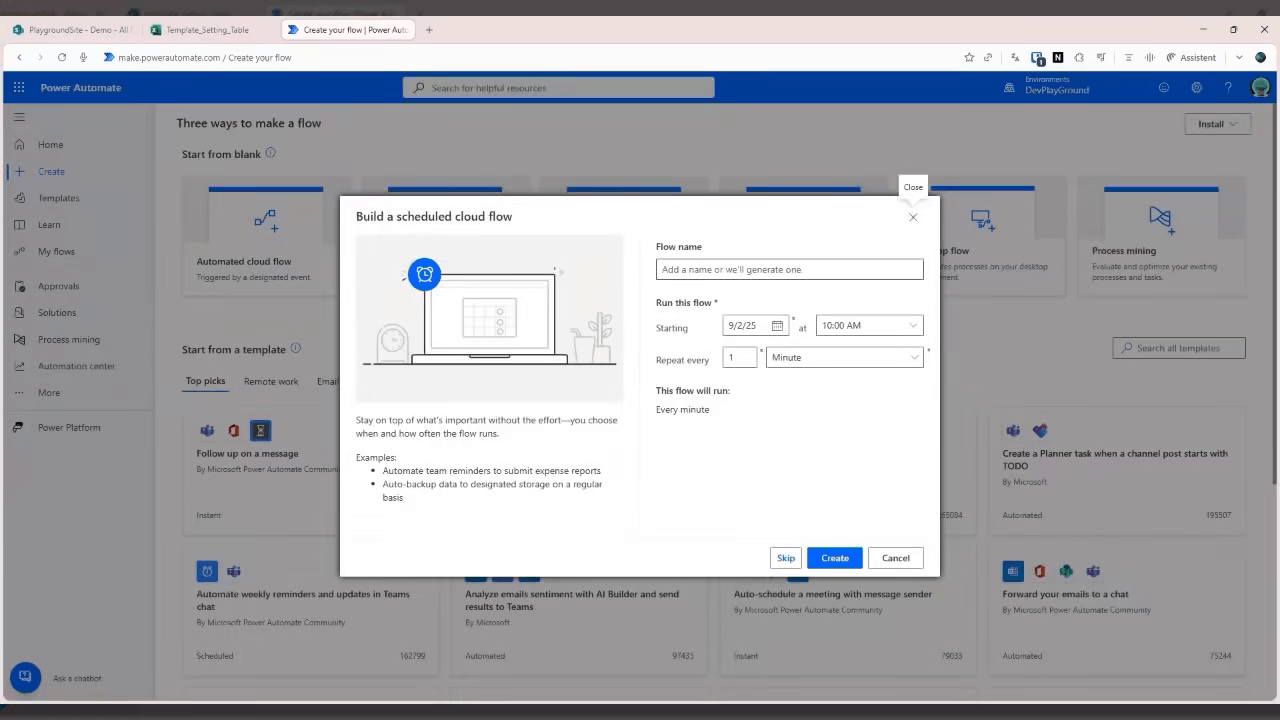Click the Create button in dialog
Screen dimensions: 1280x720
click(x=835, y=558)
